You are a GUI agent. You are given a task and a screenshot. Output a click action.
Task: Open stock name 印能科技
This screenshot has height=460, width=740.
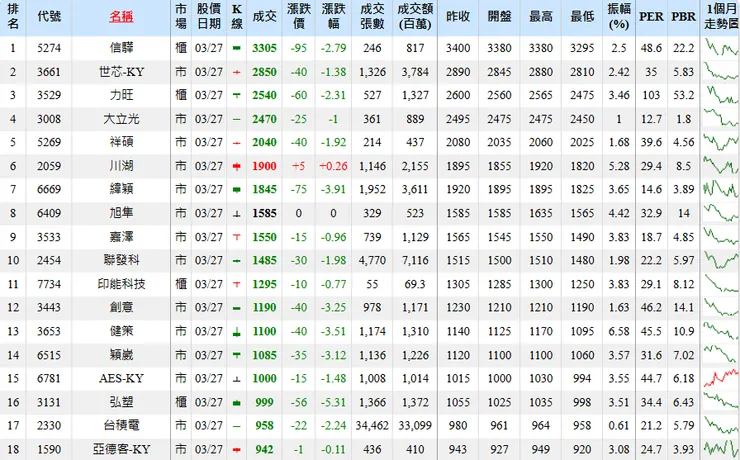click(x=121, y=284)
